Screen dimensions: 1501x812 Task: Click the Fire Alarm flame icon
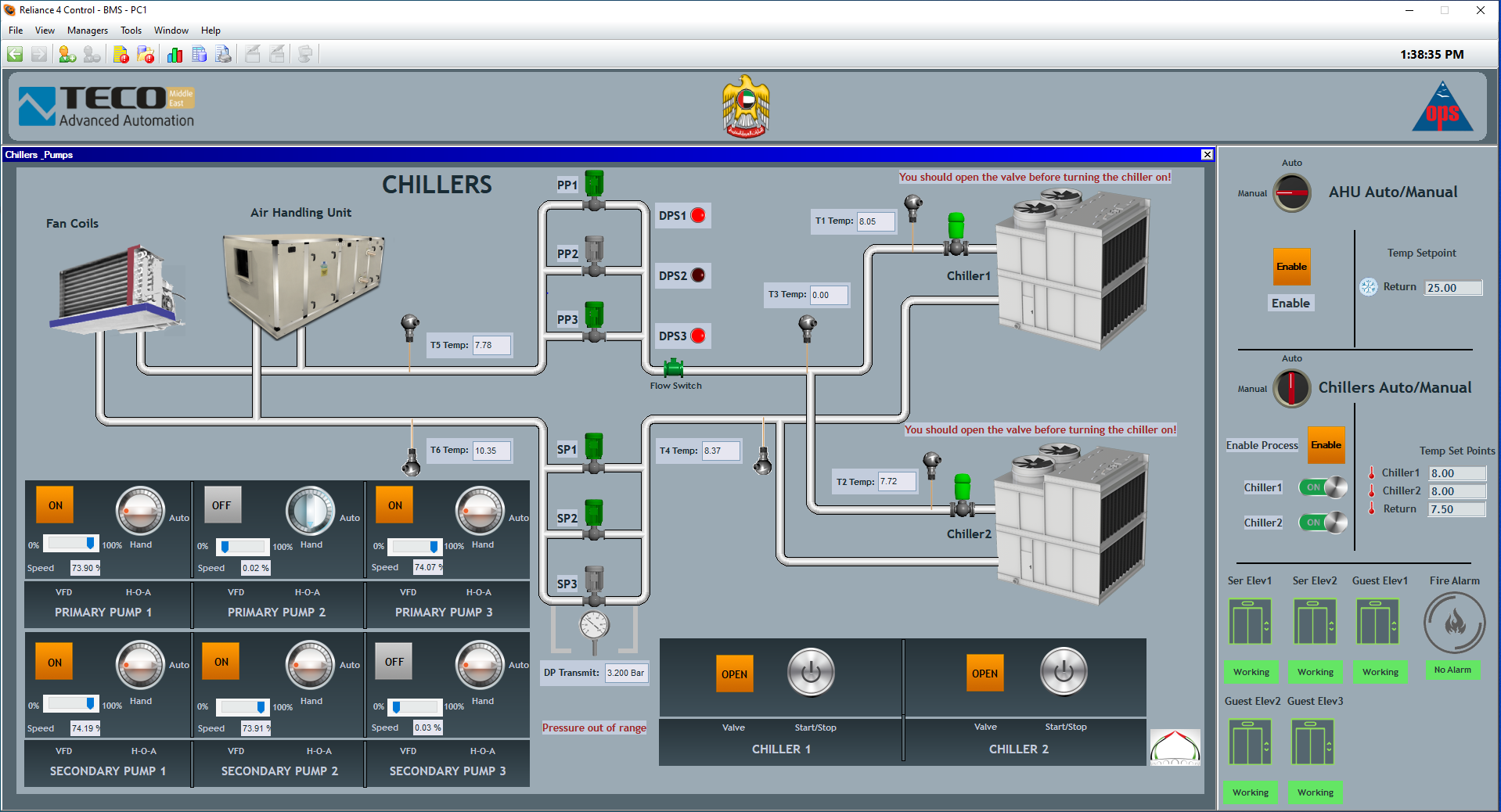pyautogui.click(x=1454, y=623)
